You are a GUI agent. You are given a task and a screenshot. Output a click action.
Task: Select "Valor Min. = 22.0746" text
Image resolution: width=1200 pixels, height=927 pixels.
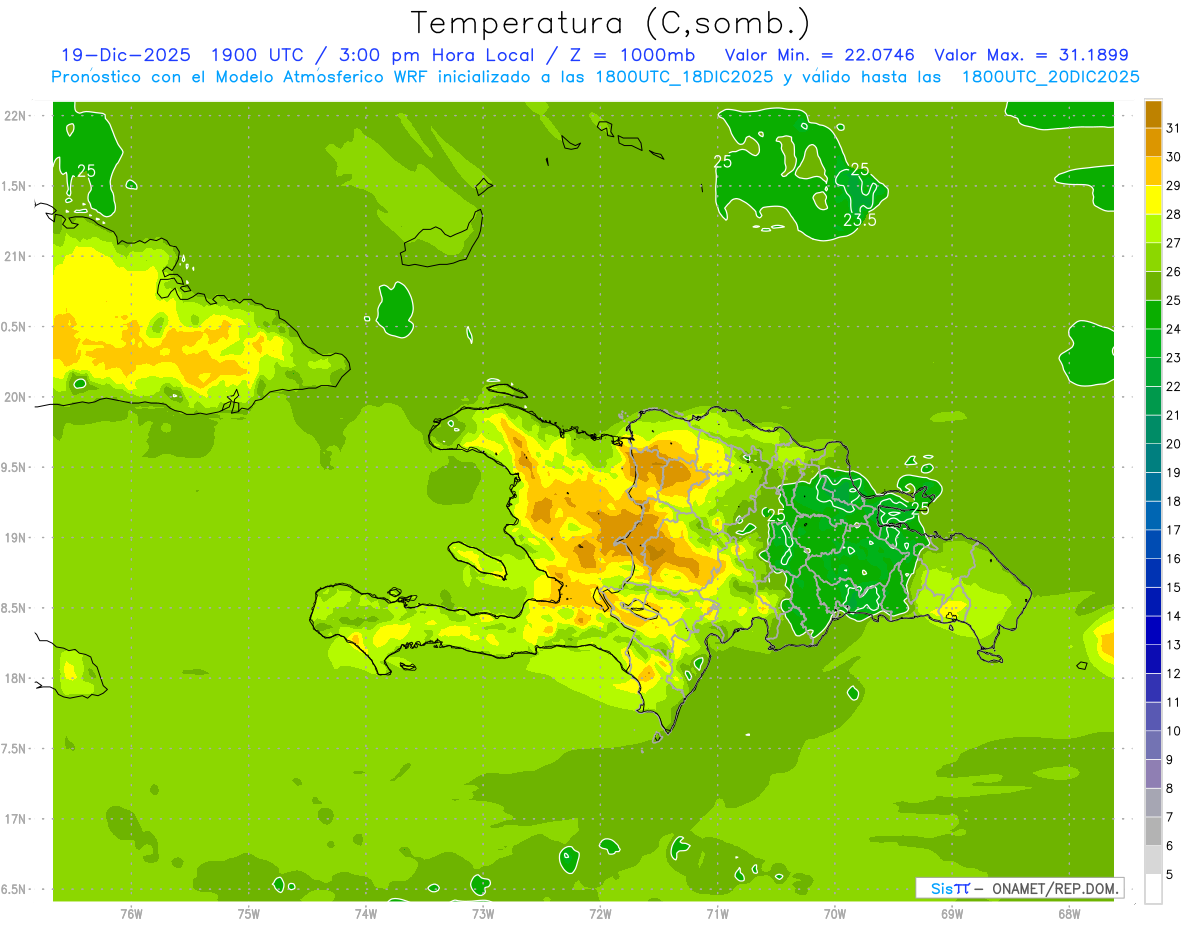819,55
